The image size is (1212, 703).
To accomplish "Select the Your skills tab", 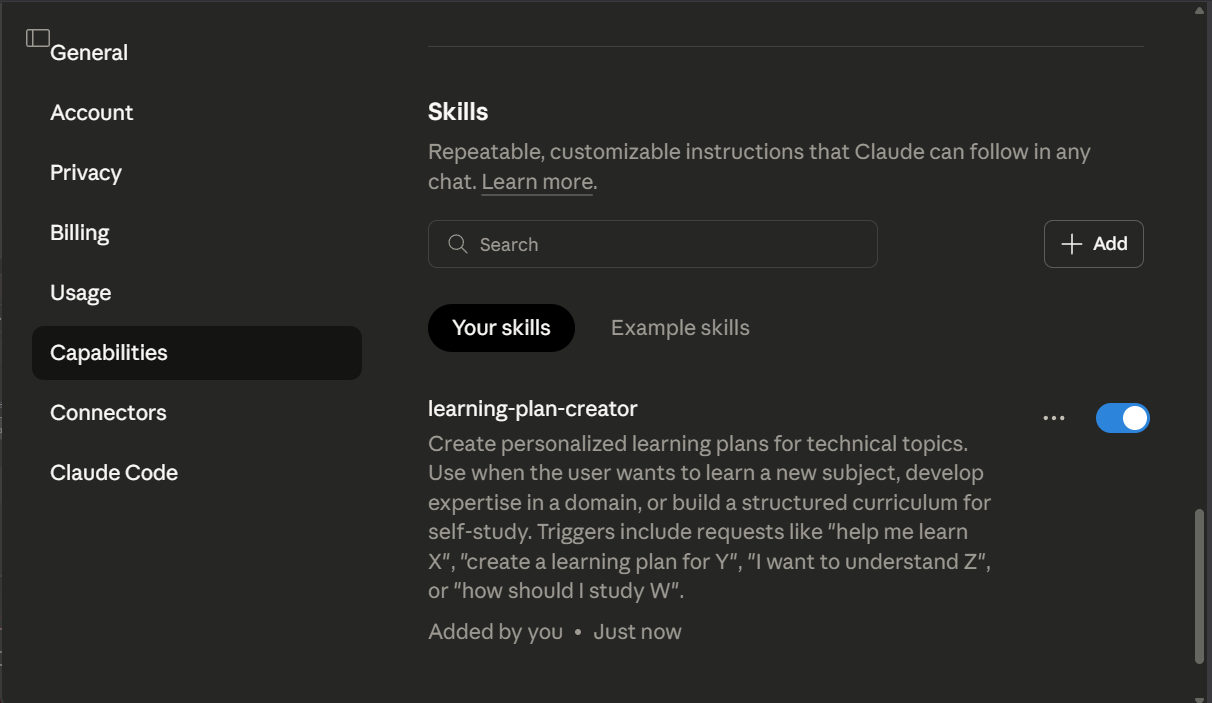I will click(501, 328).
